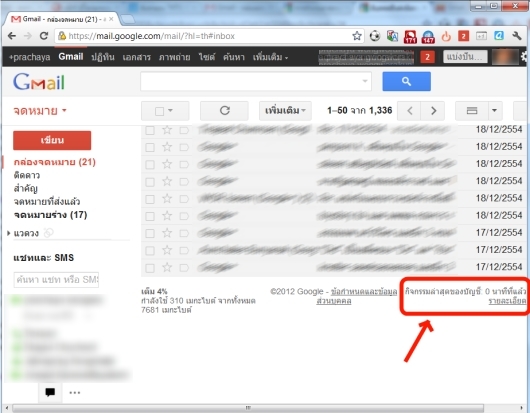Click the +1 extension icon
530x413 pixels.
[481, 36]
